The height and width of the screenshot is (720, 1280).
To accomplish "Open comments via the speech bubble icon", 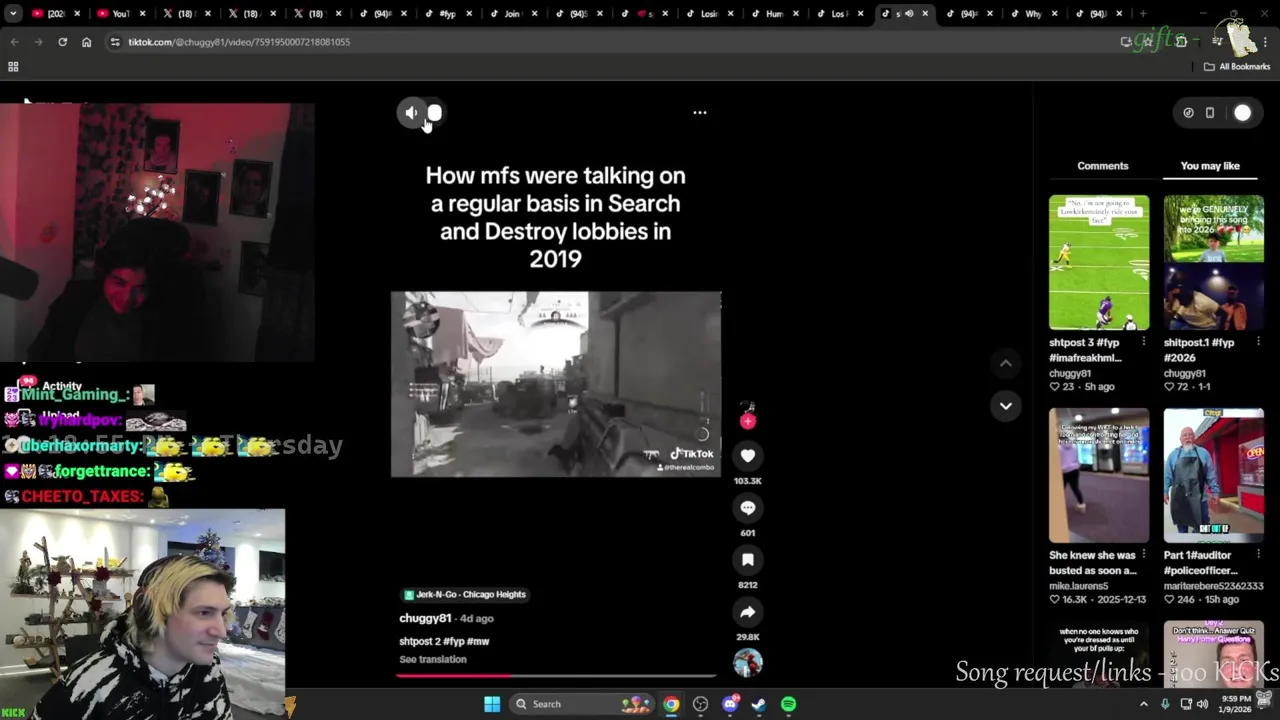I will click(747, 508).
